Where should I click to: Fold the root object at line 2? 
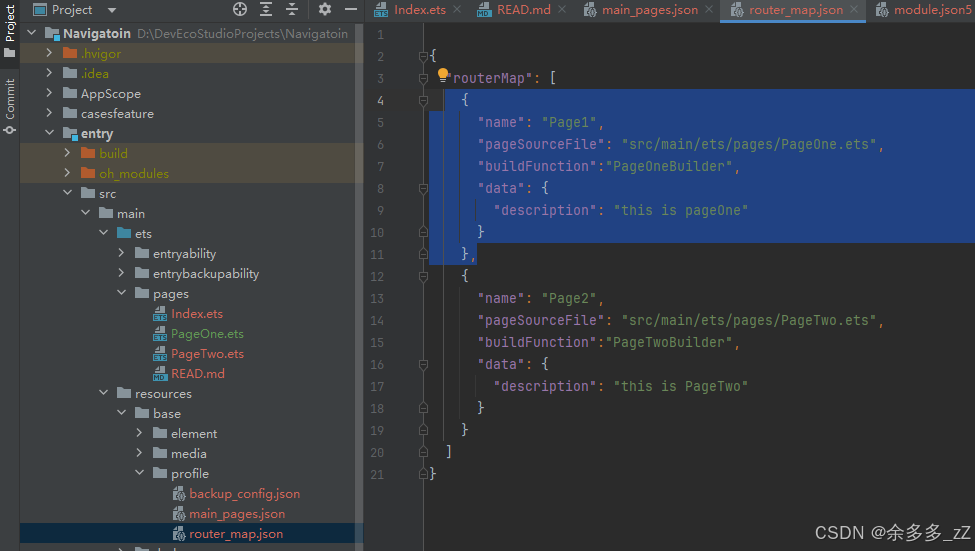423,57
